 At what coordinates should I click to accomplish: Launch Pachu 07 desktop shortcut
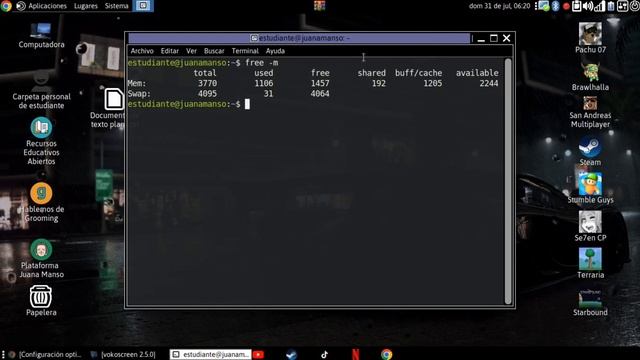pos(590,38)
